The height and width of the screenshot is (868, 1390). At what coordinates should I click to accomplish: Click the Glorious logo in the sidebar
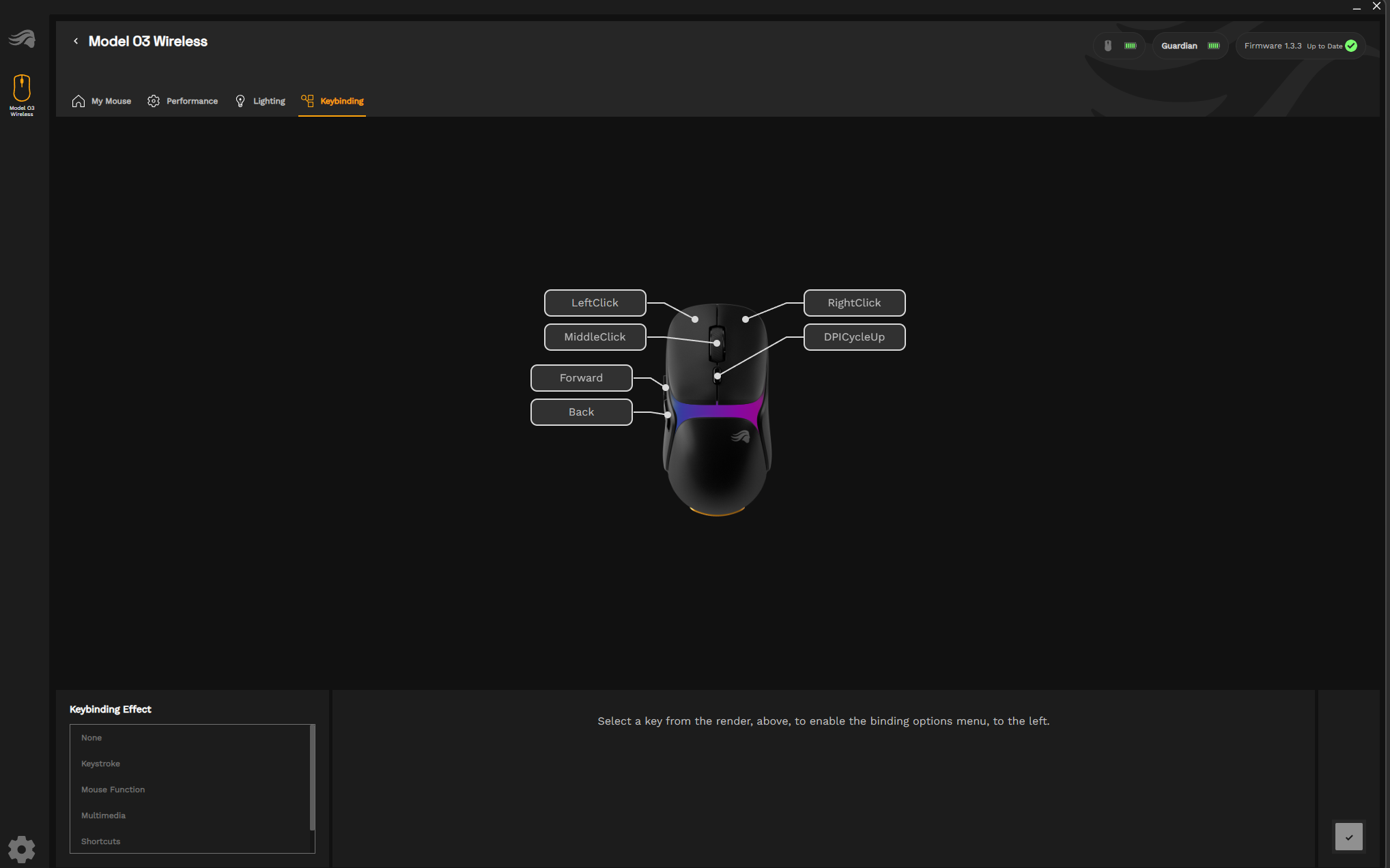22,39
